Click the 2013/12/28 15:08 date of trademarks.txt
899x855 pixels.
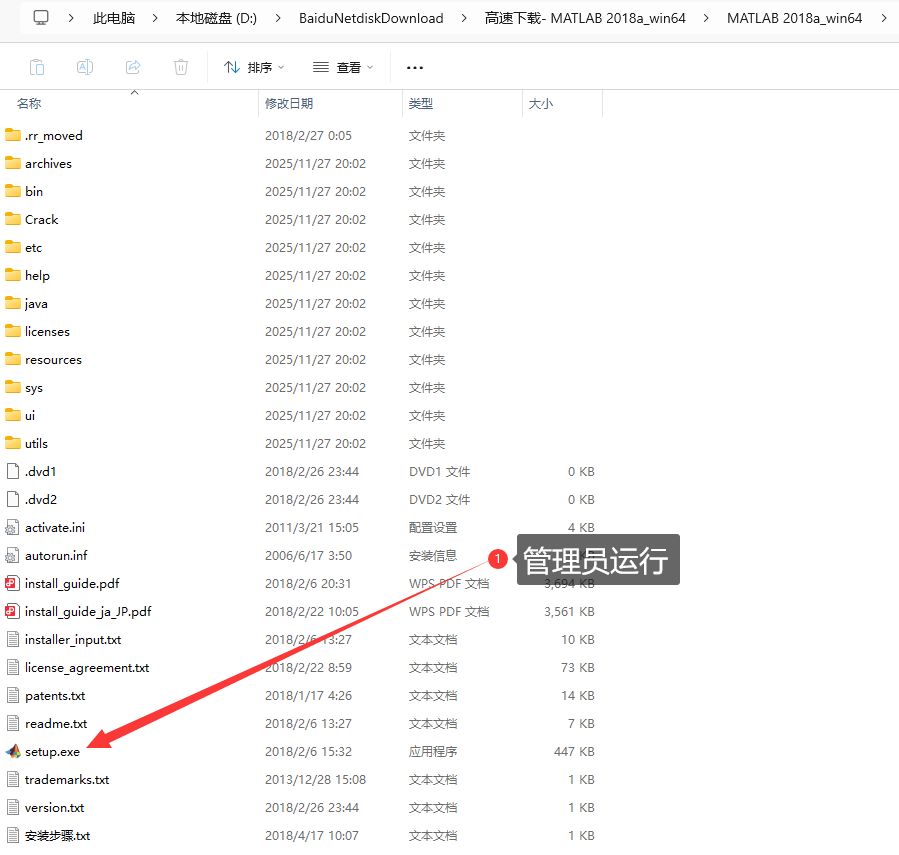tap(315, 779)
